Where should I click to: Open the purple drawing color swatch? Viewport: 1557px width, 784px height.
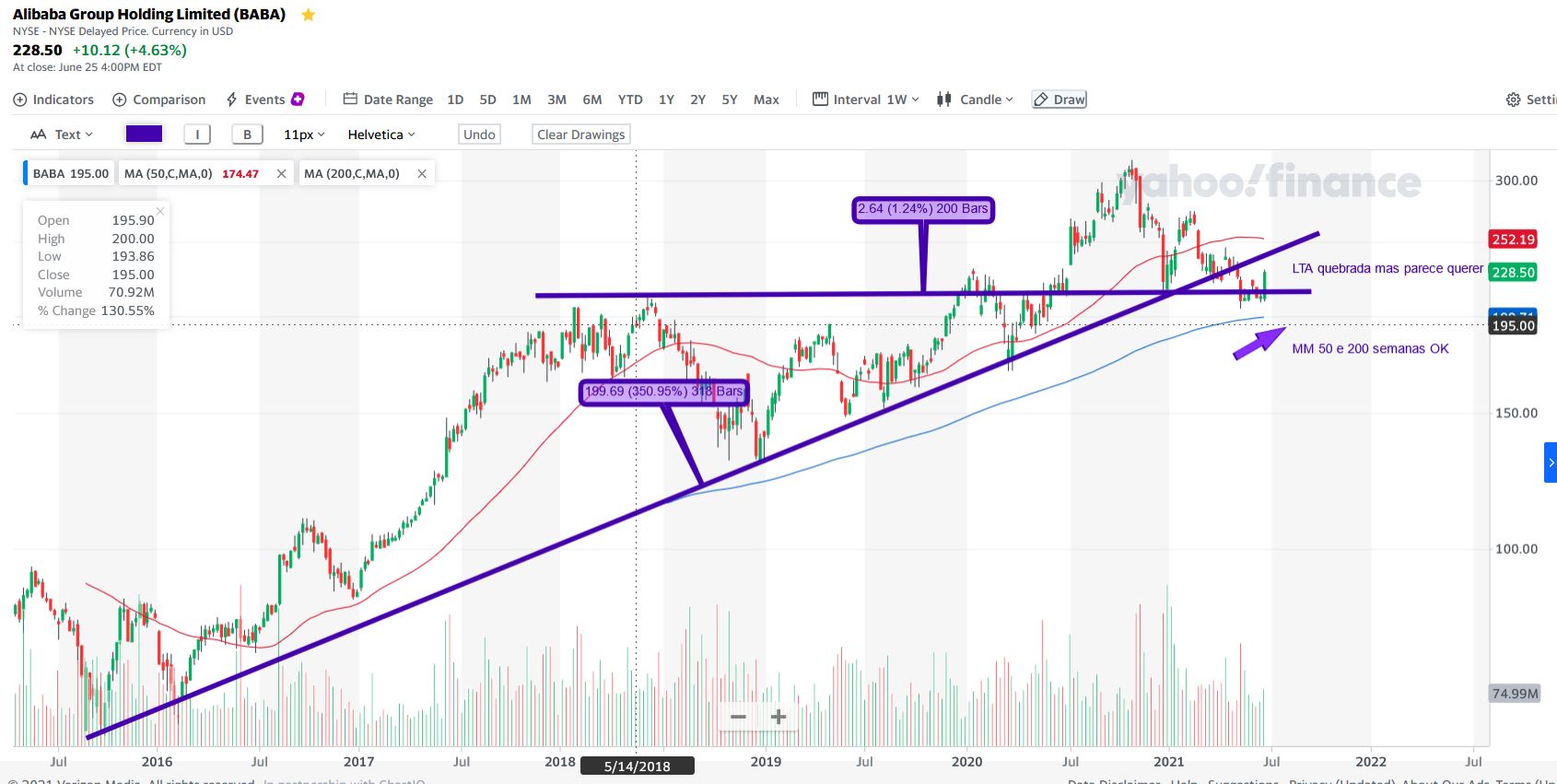(x=144, y=135)
